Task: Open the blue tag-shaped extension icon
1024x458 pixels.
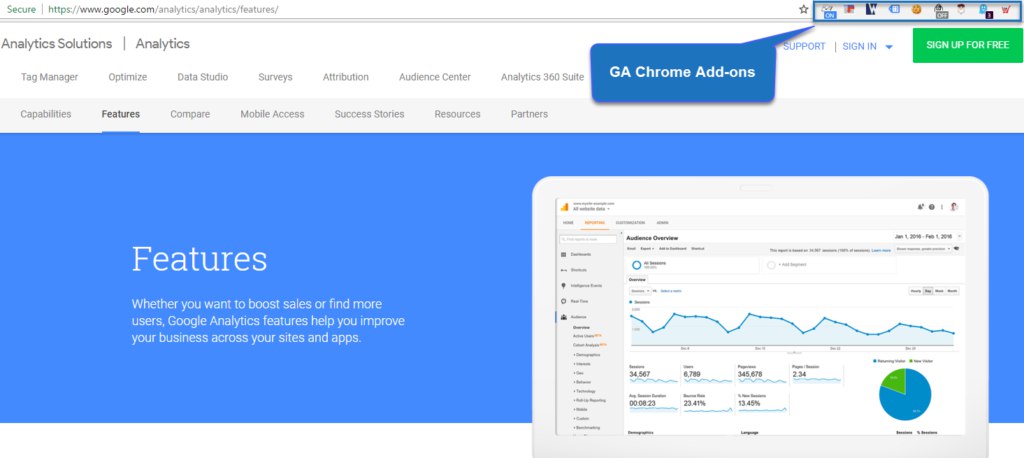Action: (x=894, y=10)
